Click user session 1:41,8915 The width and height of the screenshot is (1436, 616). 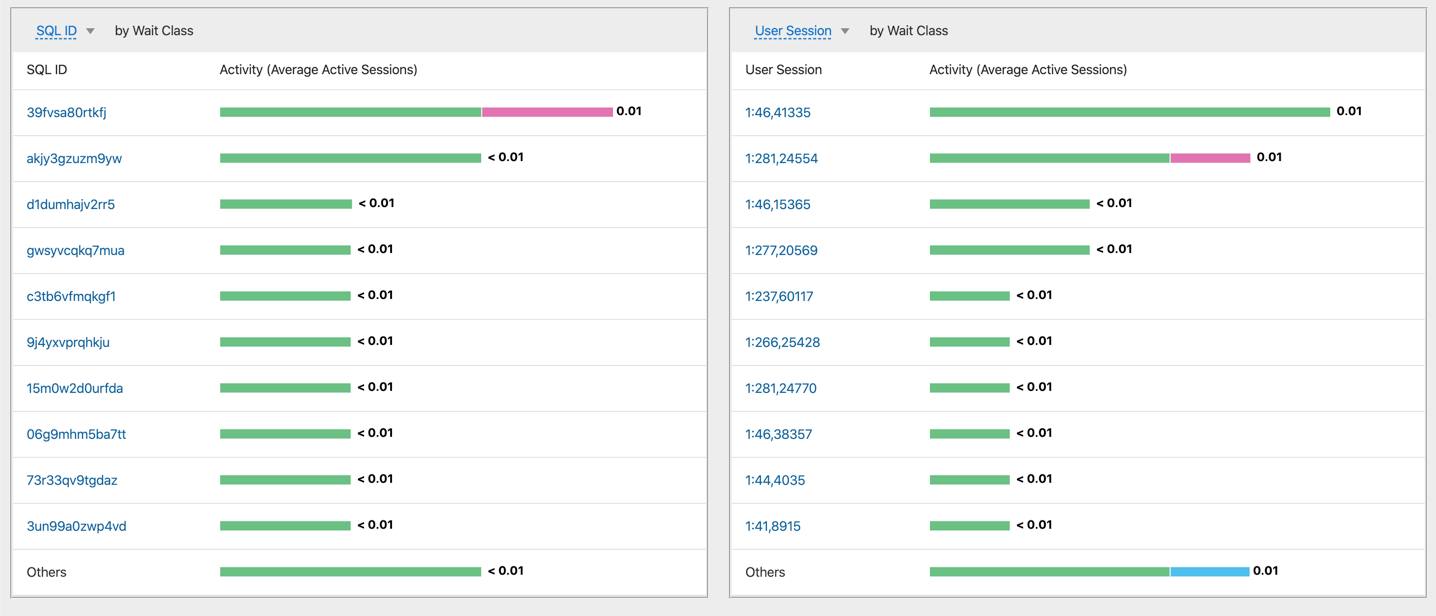coord(772,527)
